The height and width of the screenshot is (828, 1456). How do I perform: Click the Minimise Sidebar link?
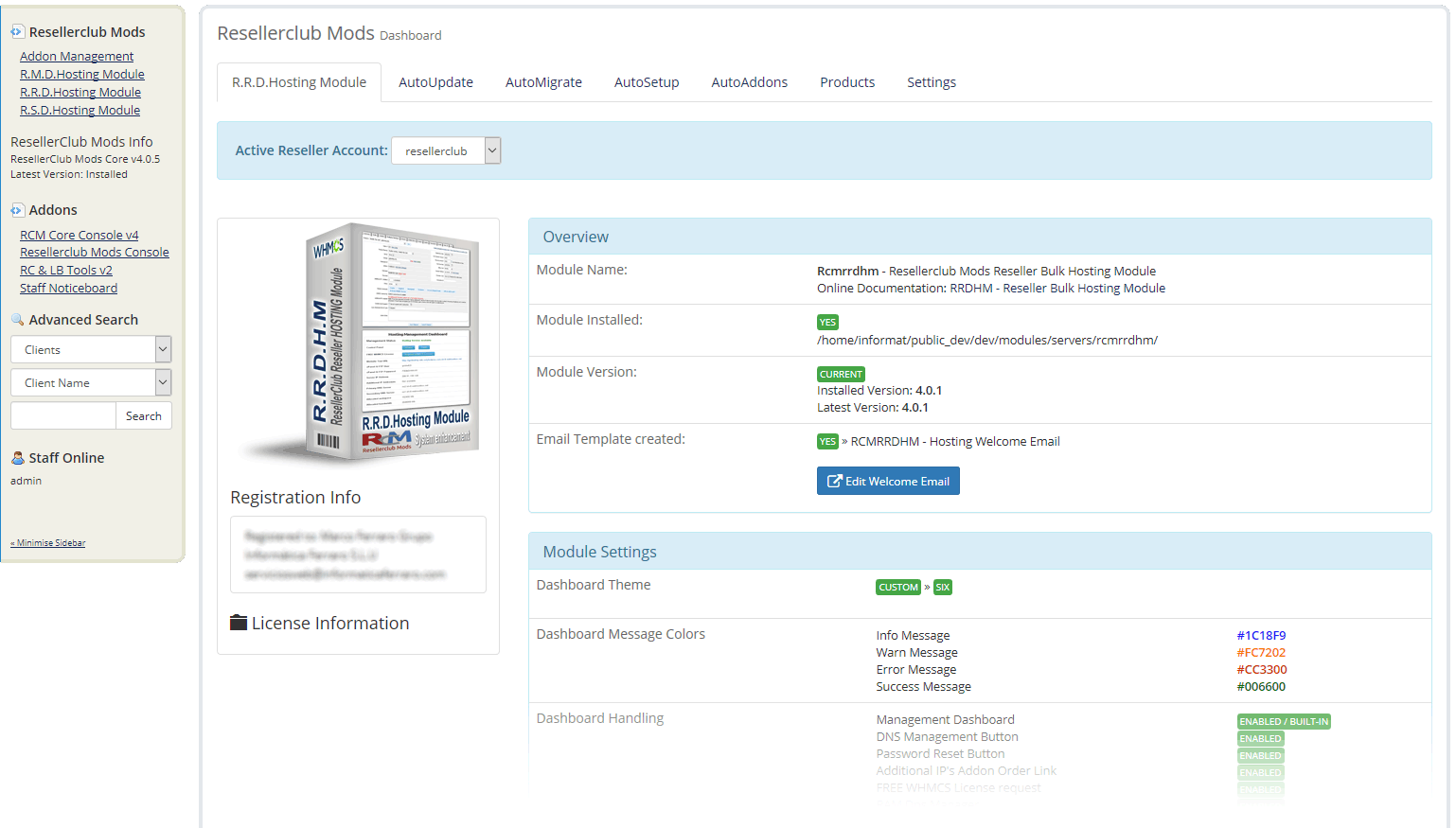click(48, 543)
